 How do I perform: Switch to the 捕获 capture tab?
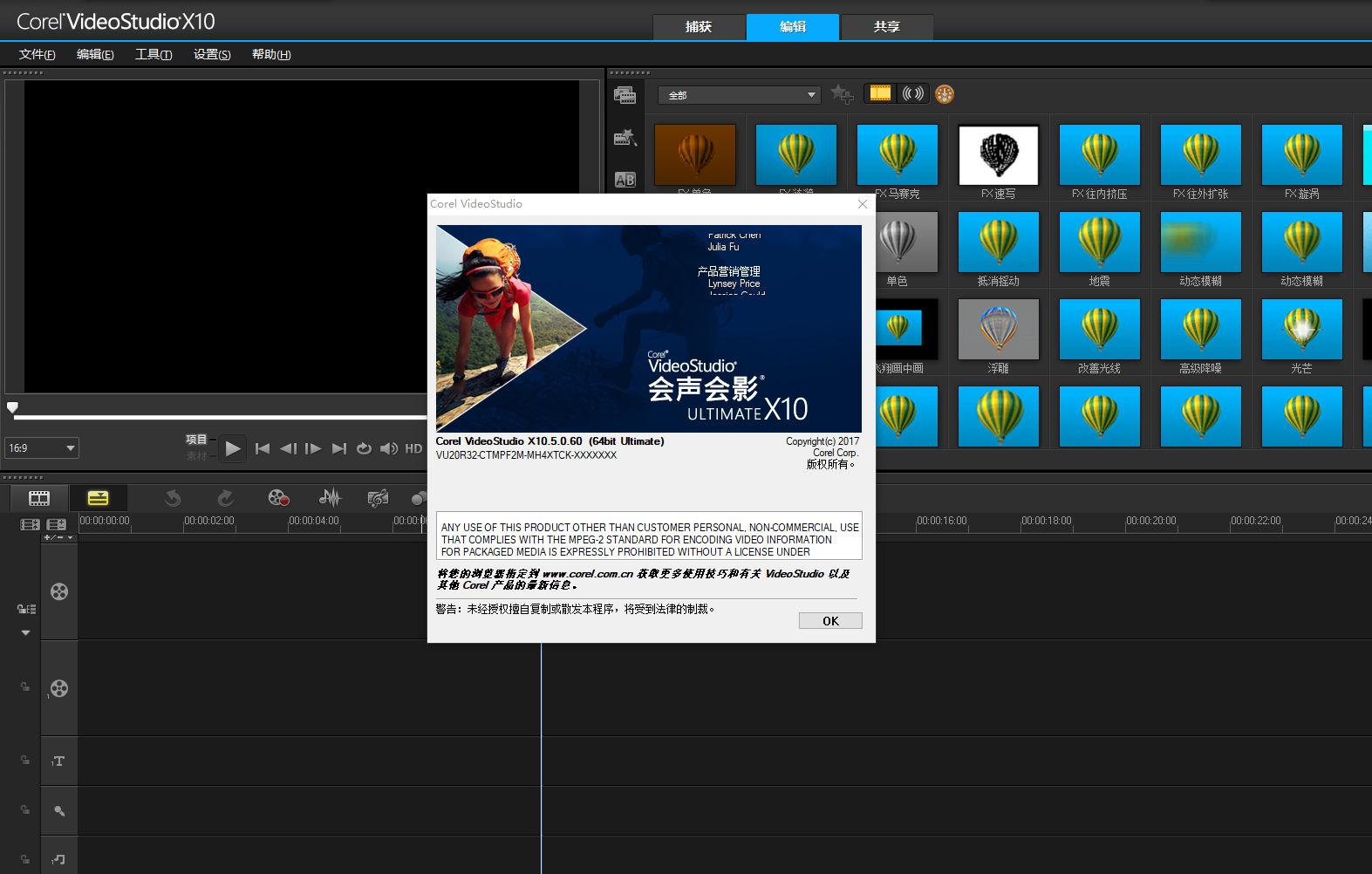(699, 27)
